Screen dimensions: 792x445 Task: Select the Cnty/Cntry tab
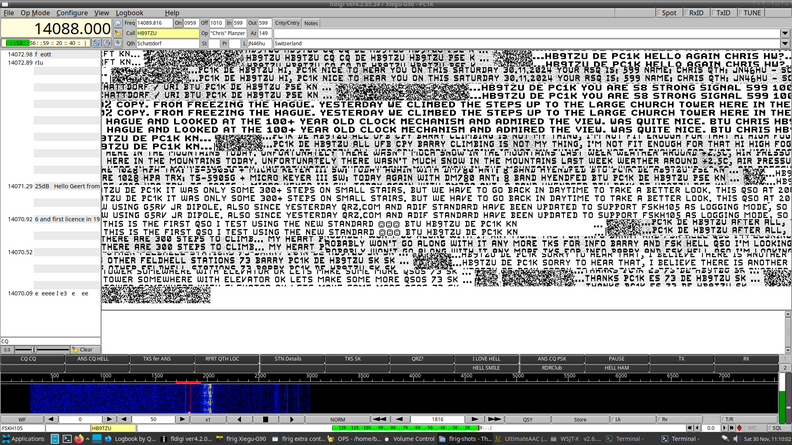tap(287, 23)
